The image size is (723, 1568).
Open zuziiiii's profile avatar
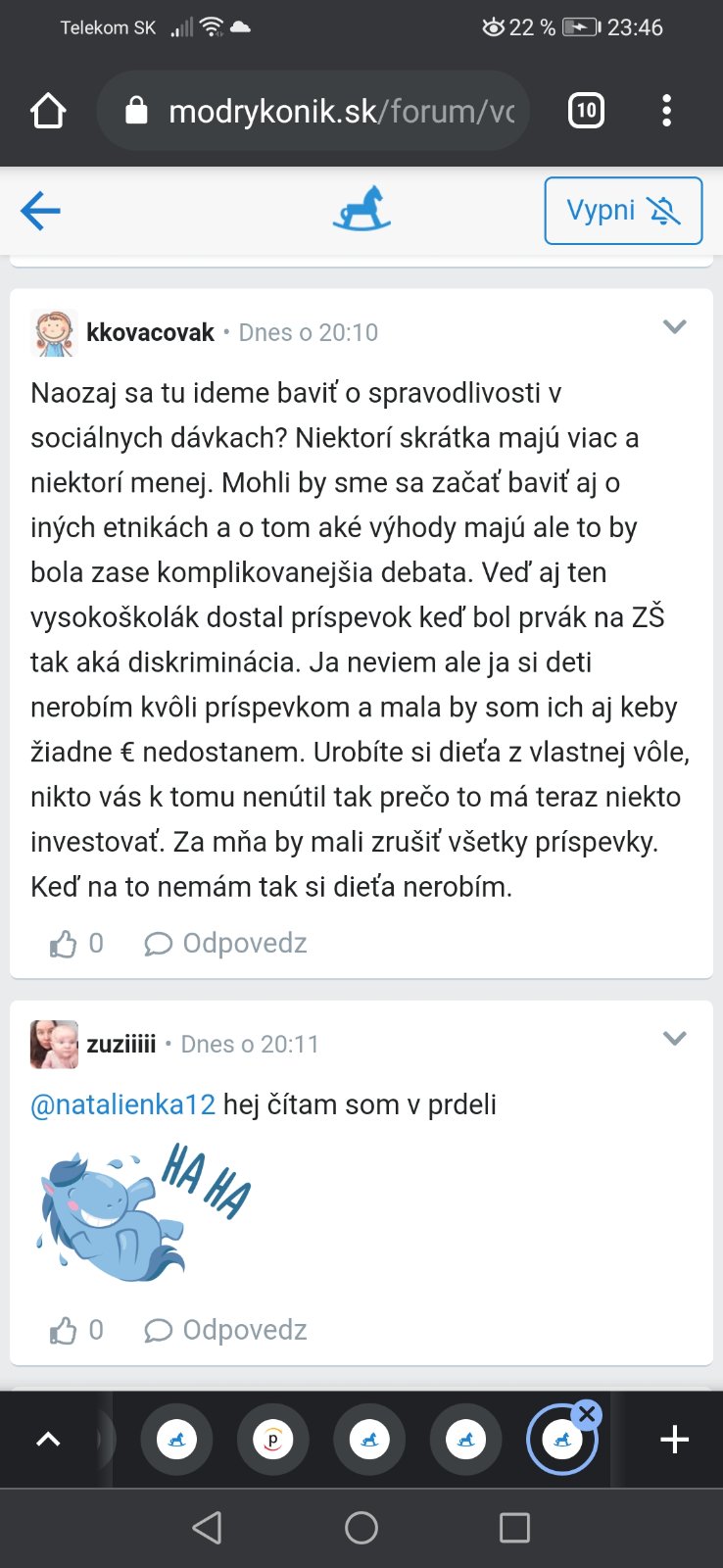[54, 1044]
